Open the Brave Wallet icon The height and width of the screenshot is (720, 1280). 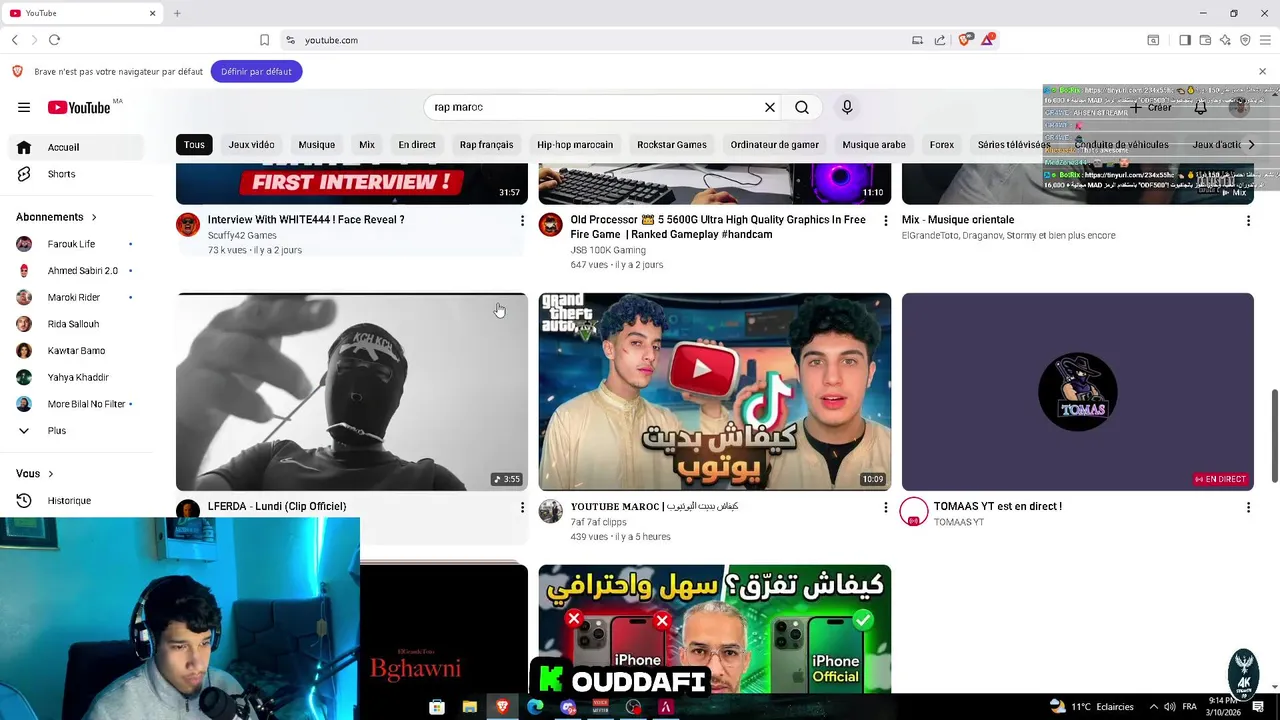1205,40
